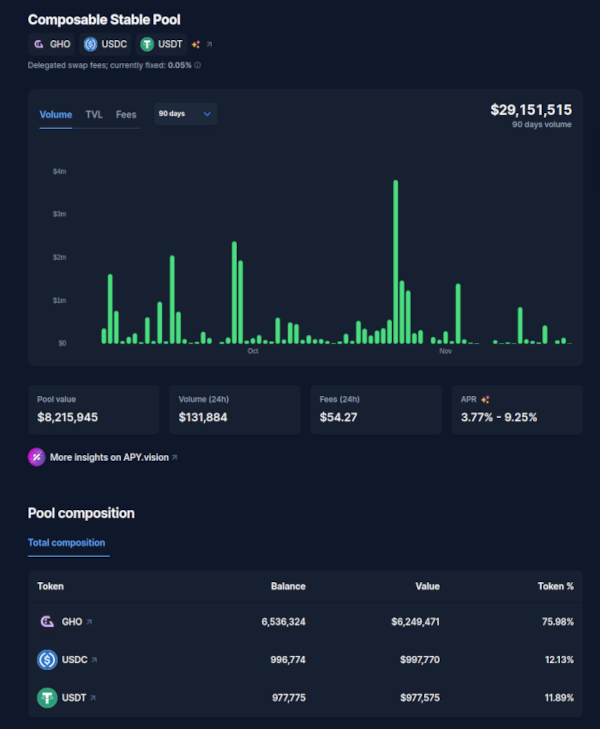600x729 pixels.
Task: Click the Nov axis label on chart
Action: pos(445,351)
